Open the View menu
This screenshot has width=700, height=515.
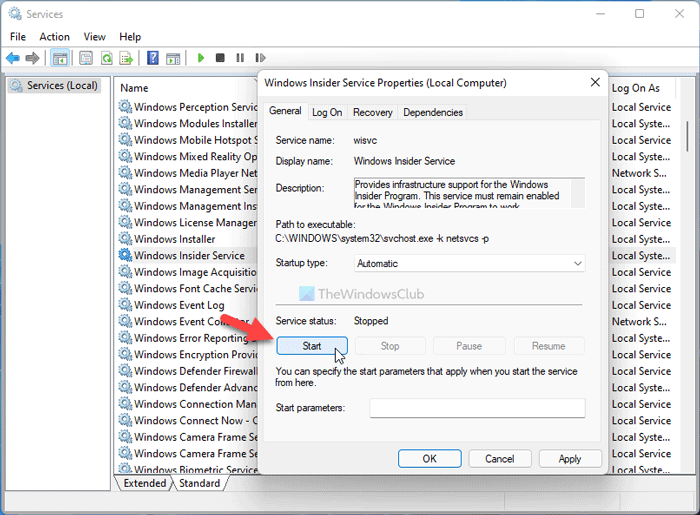[x=95, y=37]
